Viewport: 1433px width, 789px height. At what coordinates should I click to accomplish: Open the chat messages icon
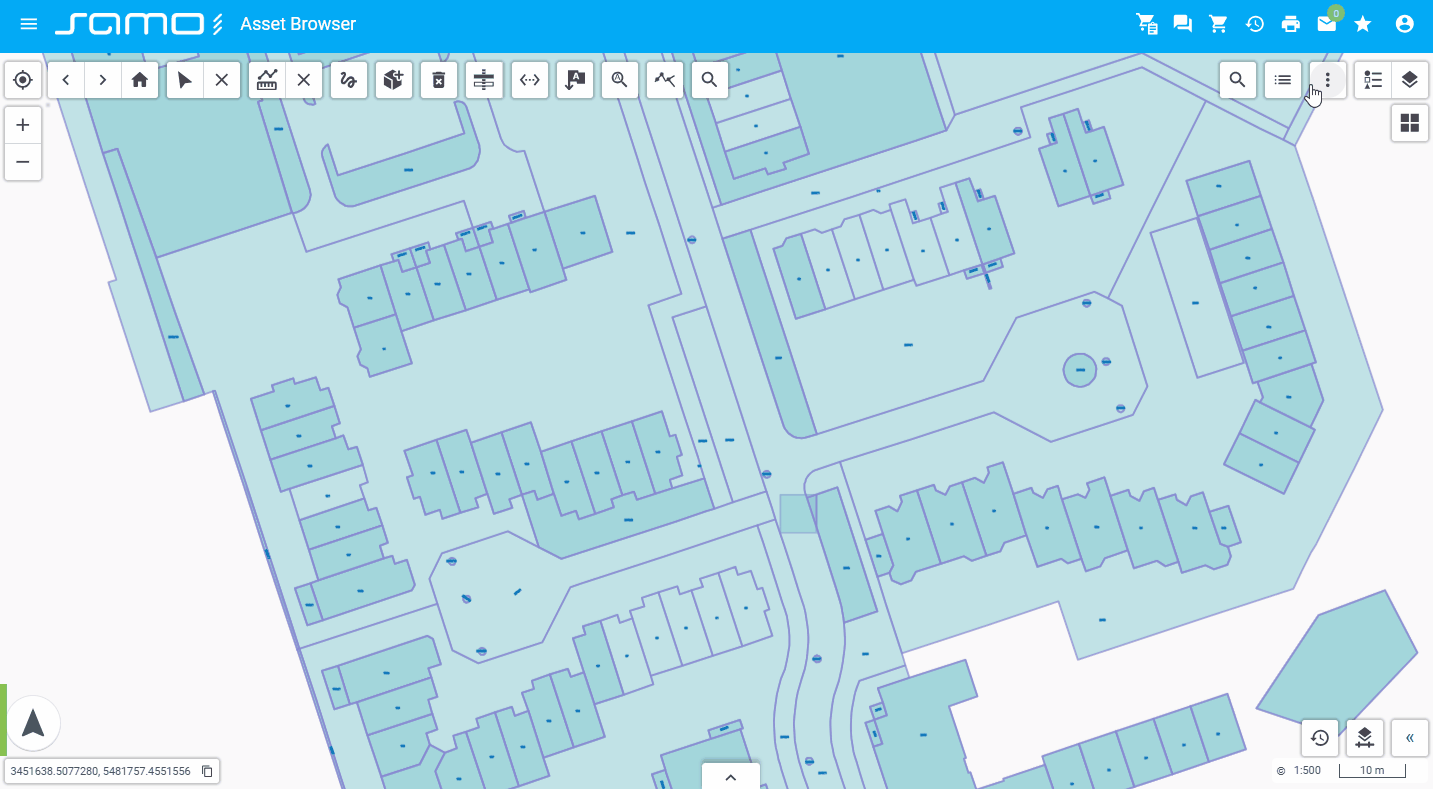click(1183, 24)
